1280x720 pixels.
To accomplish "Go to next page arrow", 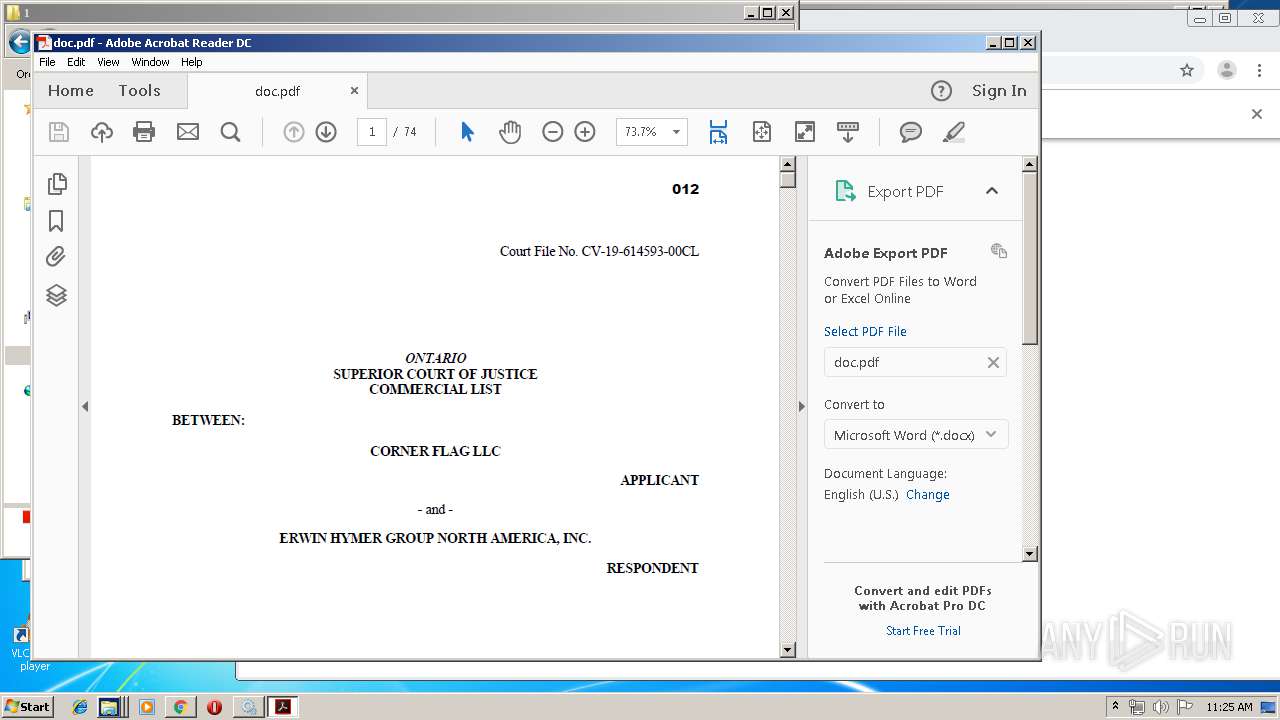I will (x=326, y=132).
